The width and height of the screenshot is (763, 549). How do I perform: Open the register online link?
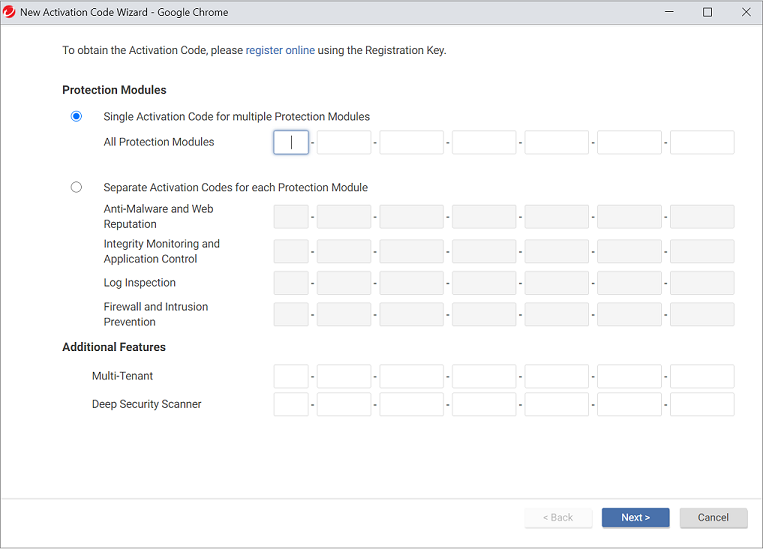pos(280,50)
